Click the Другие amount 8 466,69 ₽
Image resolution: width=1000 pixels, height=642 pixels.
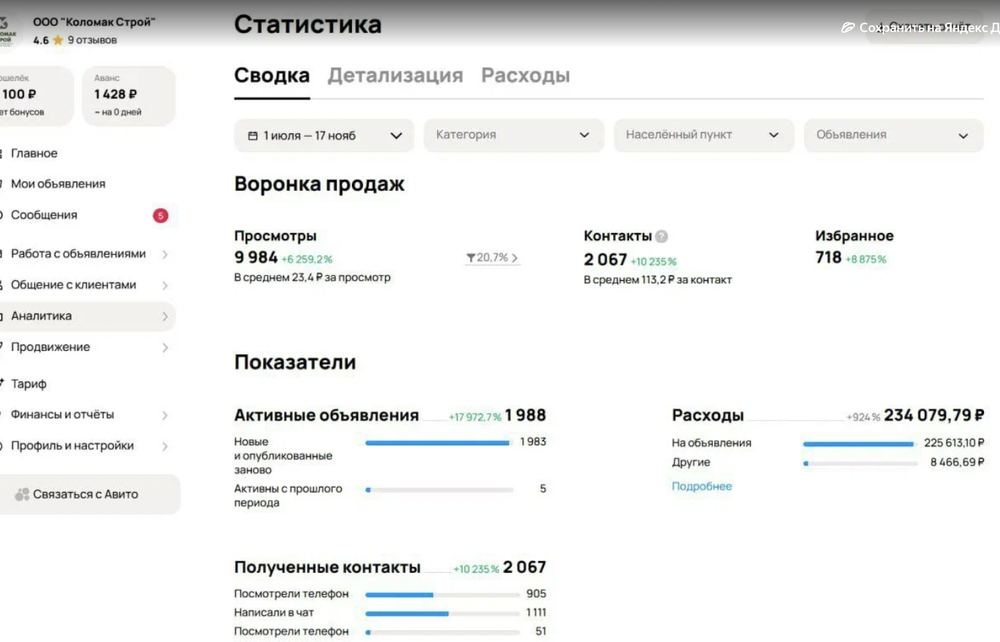pos(957,462)
